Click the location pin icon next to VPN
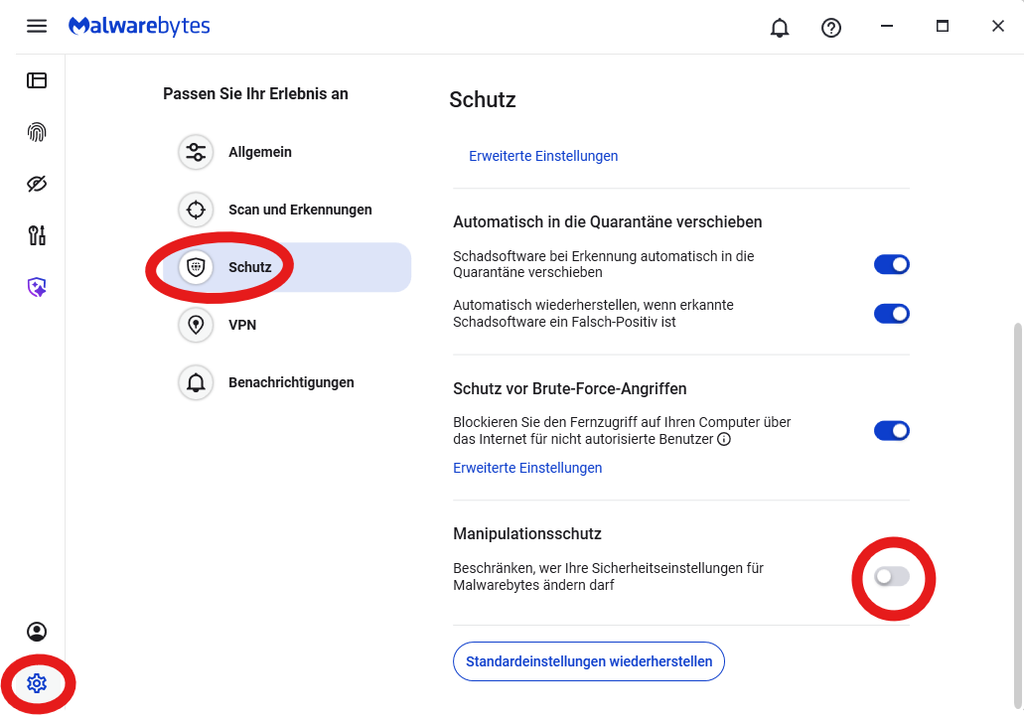Image resolution: width=1024 pixels, height=715 pixels. (196, 325)
